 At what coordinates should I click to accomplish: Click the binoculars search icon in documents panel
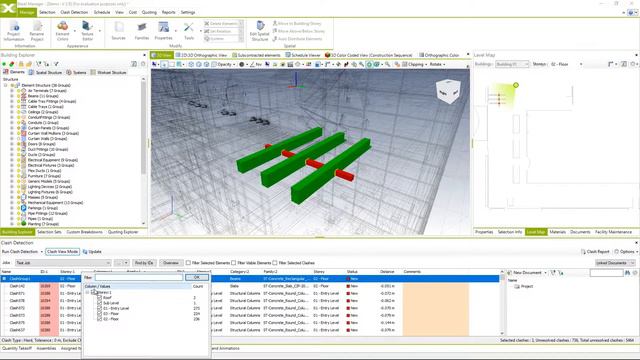[x=628, y=273]
